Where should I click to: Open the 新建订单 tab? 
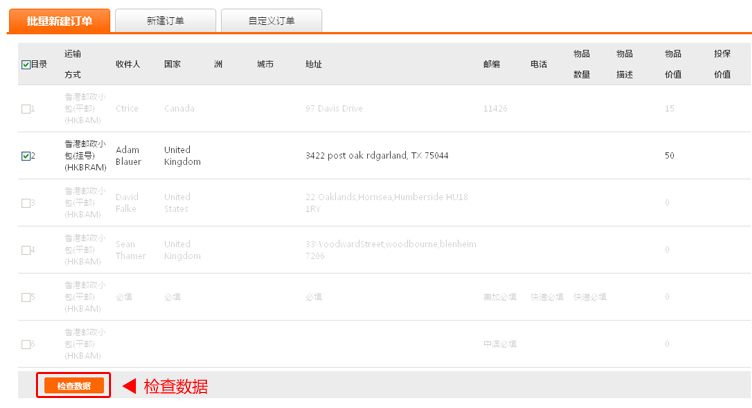(164, 21)
